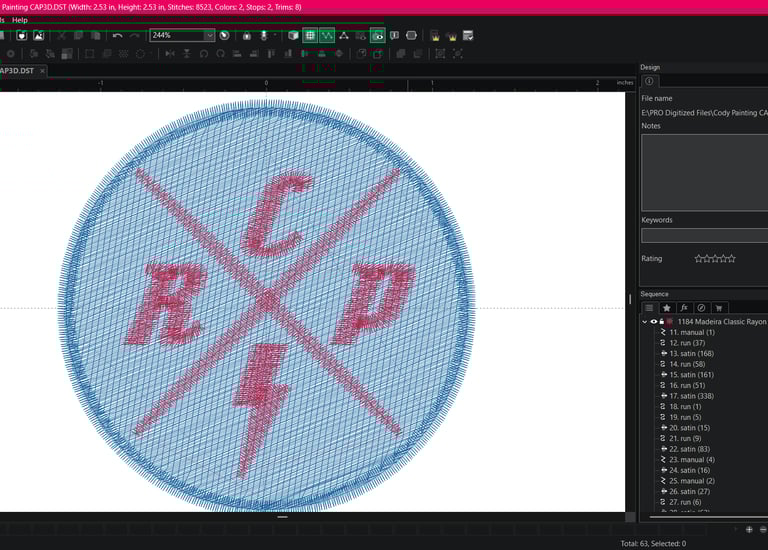The image size is (768, 550).
Task: Click the rotate counterclockwise icon
Action: [204, 54]
